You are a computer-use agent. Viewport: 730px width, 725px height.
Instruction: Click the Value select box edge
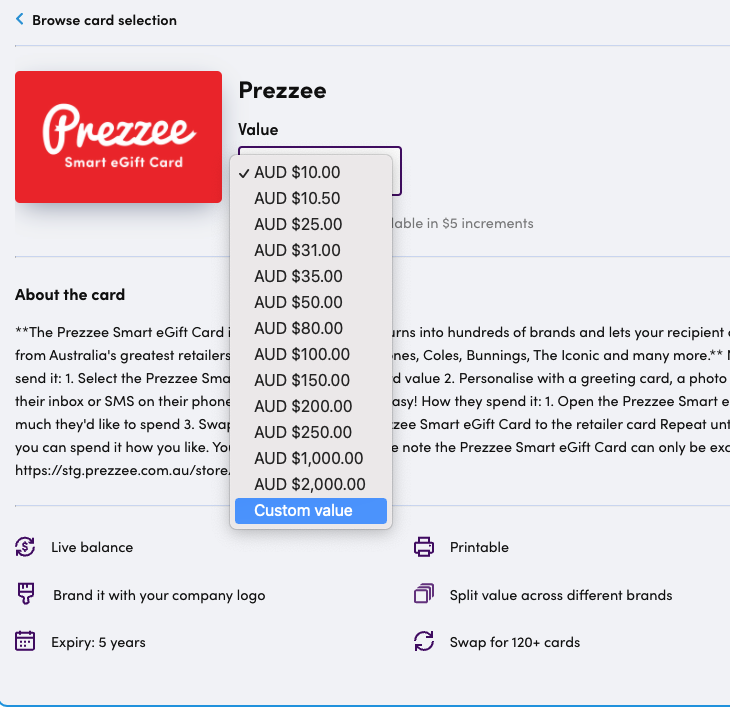point(397,171)
